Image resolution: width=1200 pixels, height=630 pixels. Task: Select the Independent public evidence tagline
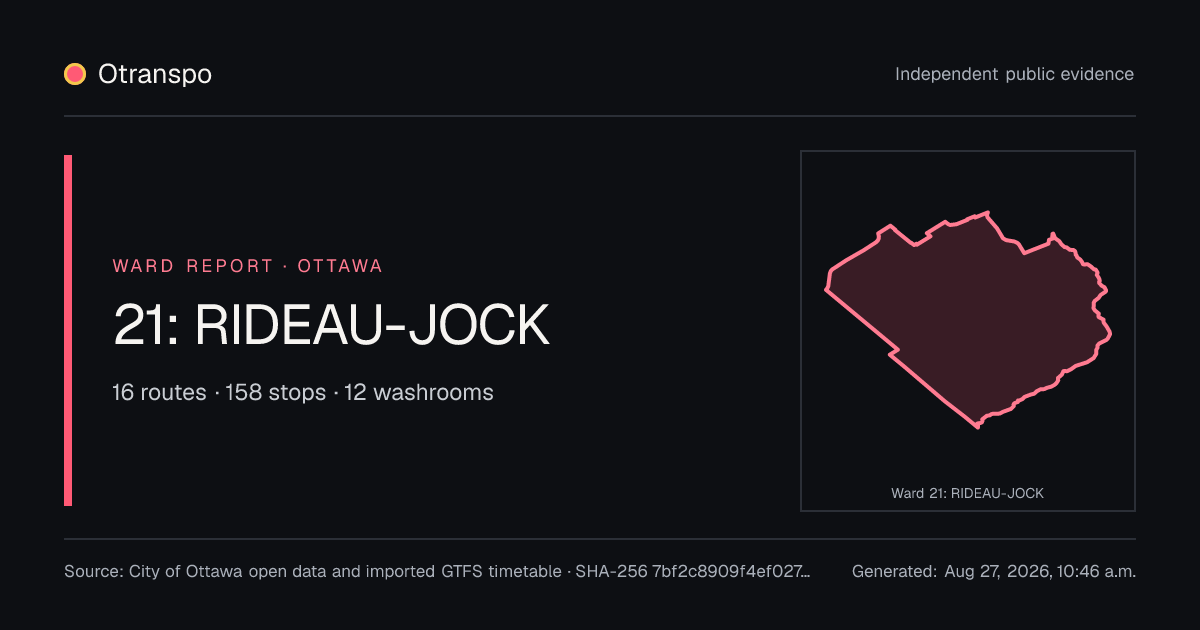point(1014,74)
